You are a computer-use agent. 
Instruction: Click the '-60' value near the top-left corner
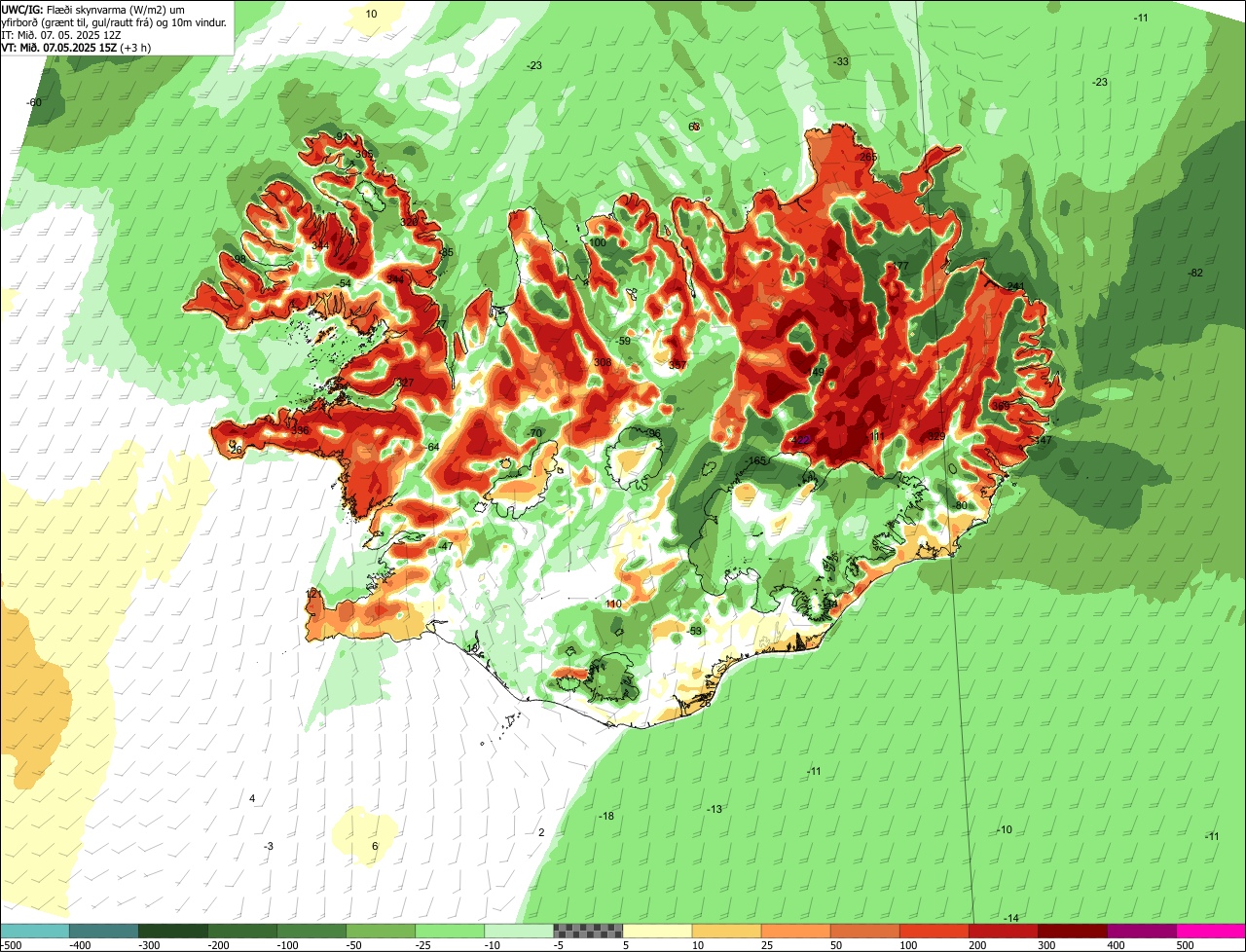pyautogui.click(x=34, y=102)
